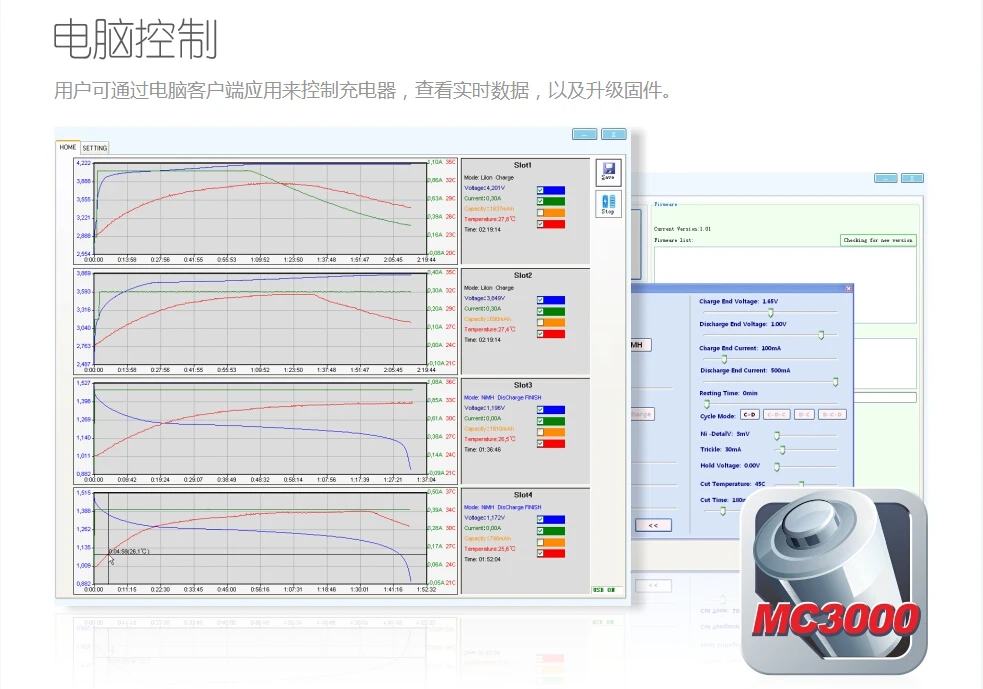Toggle Slot4 current green checkbox
Viewport: 983px width, 689px height.
(540, 531)
